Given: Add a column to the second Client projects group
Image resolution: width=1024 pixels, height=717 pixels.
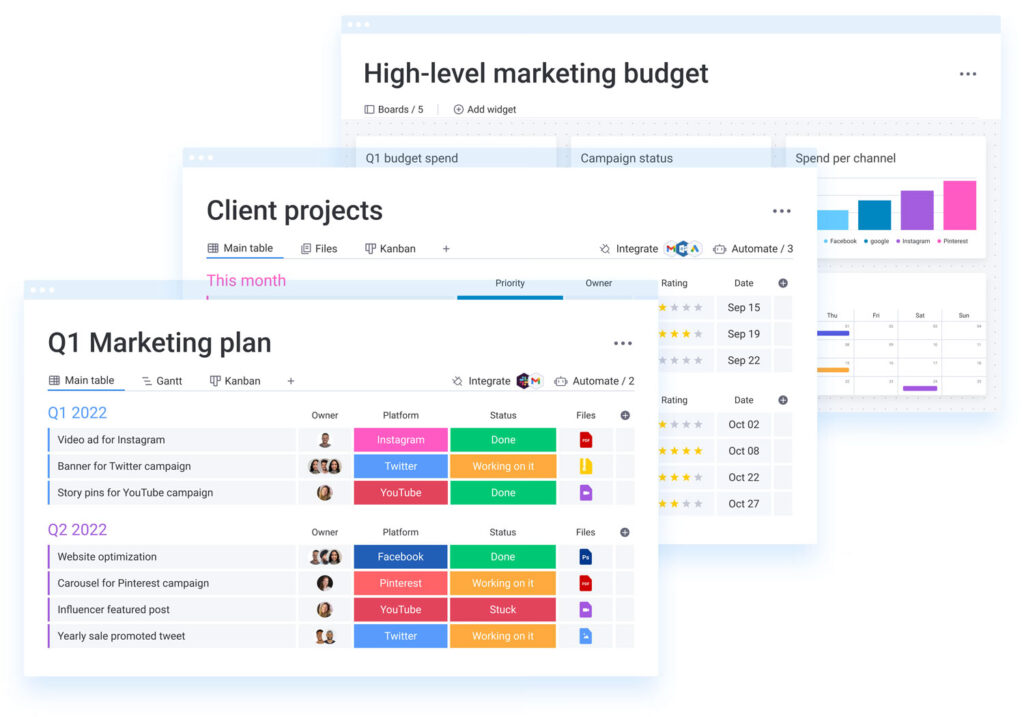Looking at the screenshot, I should 783,400.
